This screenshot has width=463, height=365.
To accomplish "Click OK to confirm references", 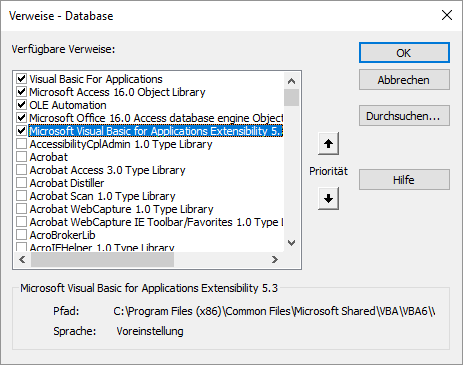I will tap(404, 53).
